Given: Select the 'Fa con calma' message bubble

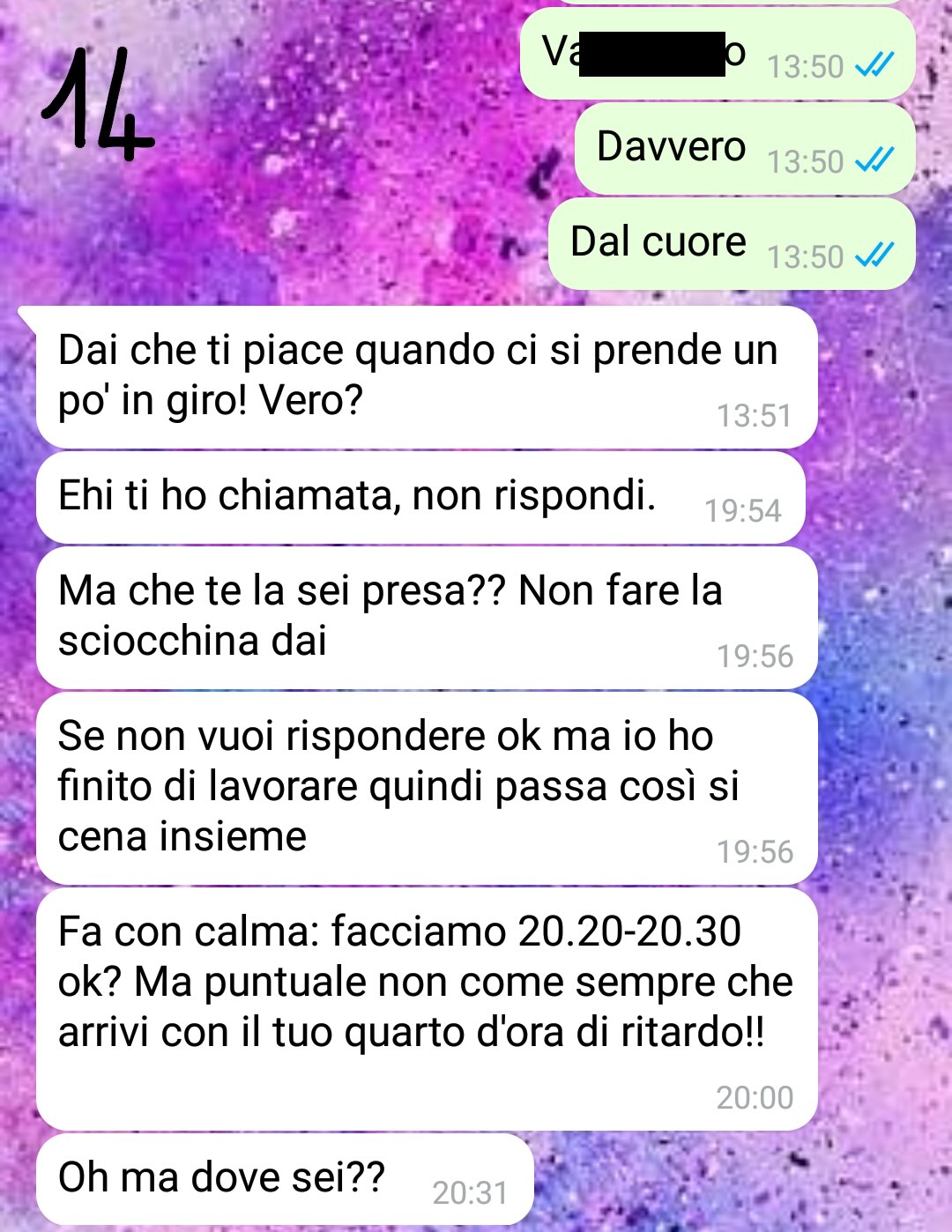Looking at the screenshot, I should tap(427, 1009).
